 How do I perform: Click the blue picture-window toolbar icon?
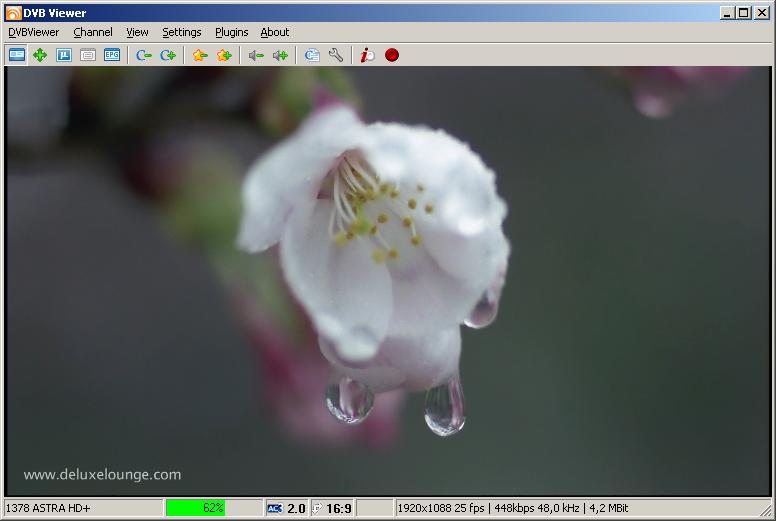point(64,55)
